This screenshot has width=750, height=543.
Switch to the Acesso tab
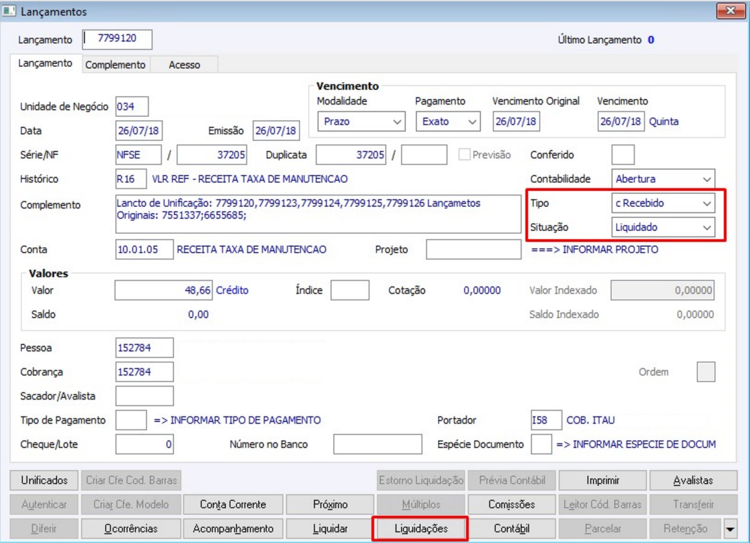[x=184, y=65]
